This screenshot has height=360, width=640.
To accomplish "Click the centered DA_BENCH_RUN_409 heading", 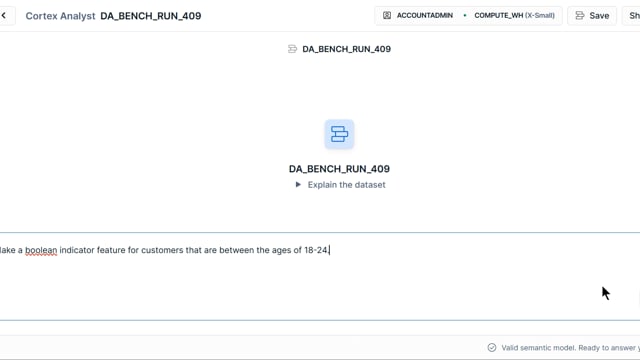I will coord(339,169).
